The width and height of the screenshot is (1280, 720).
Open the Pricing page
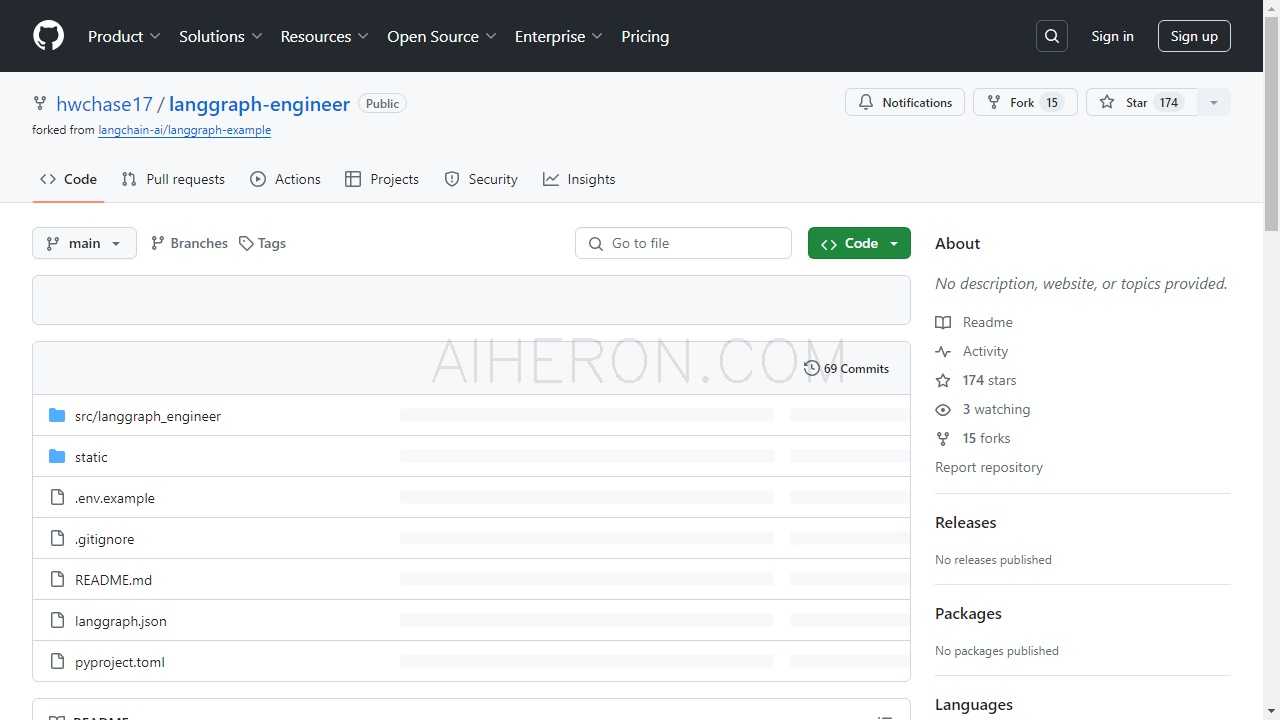click(x=645, y=36)
